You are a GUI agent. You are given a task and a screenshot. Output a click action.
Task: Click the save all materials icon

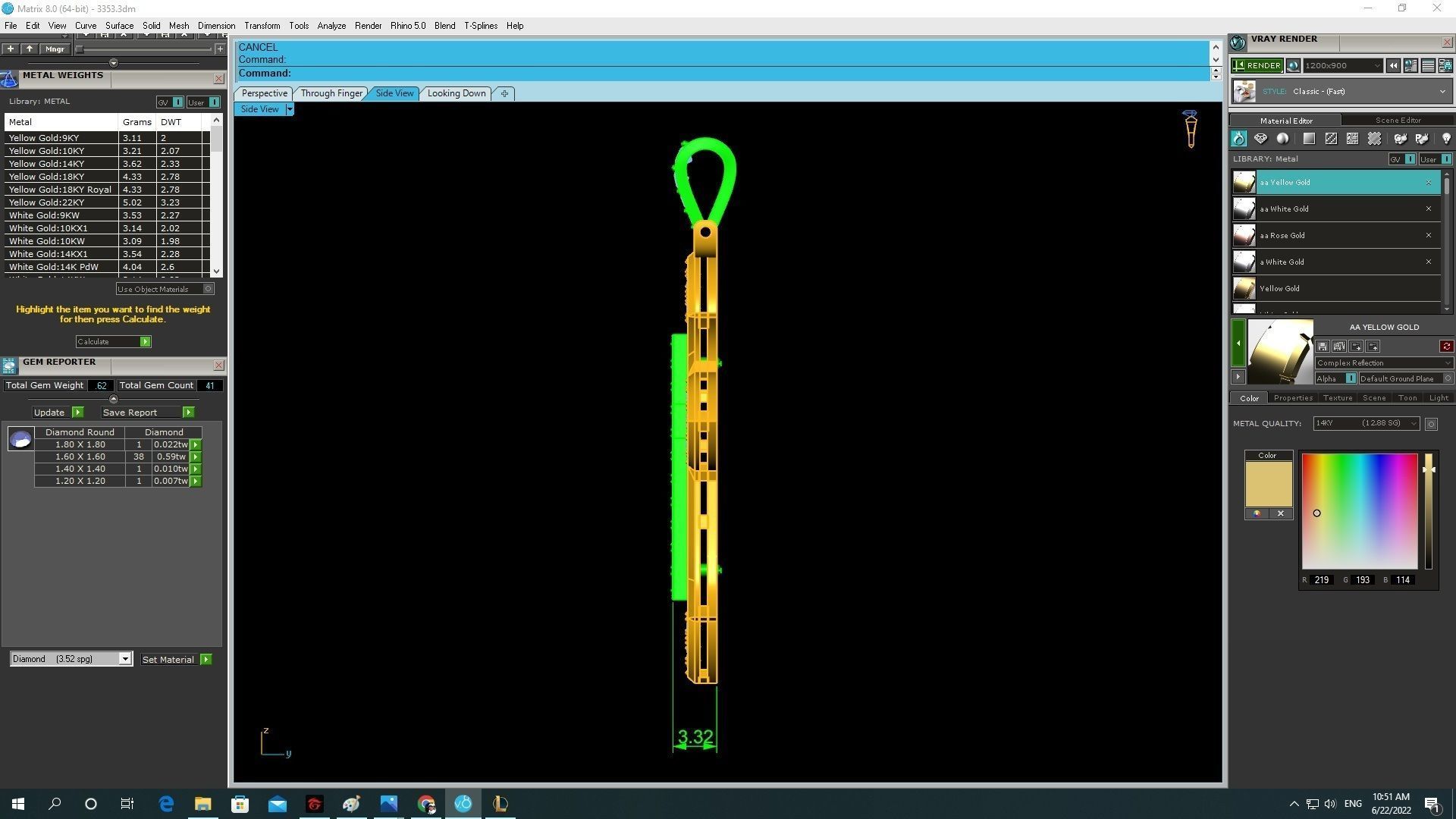(x=1339, y=347)
